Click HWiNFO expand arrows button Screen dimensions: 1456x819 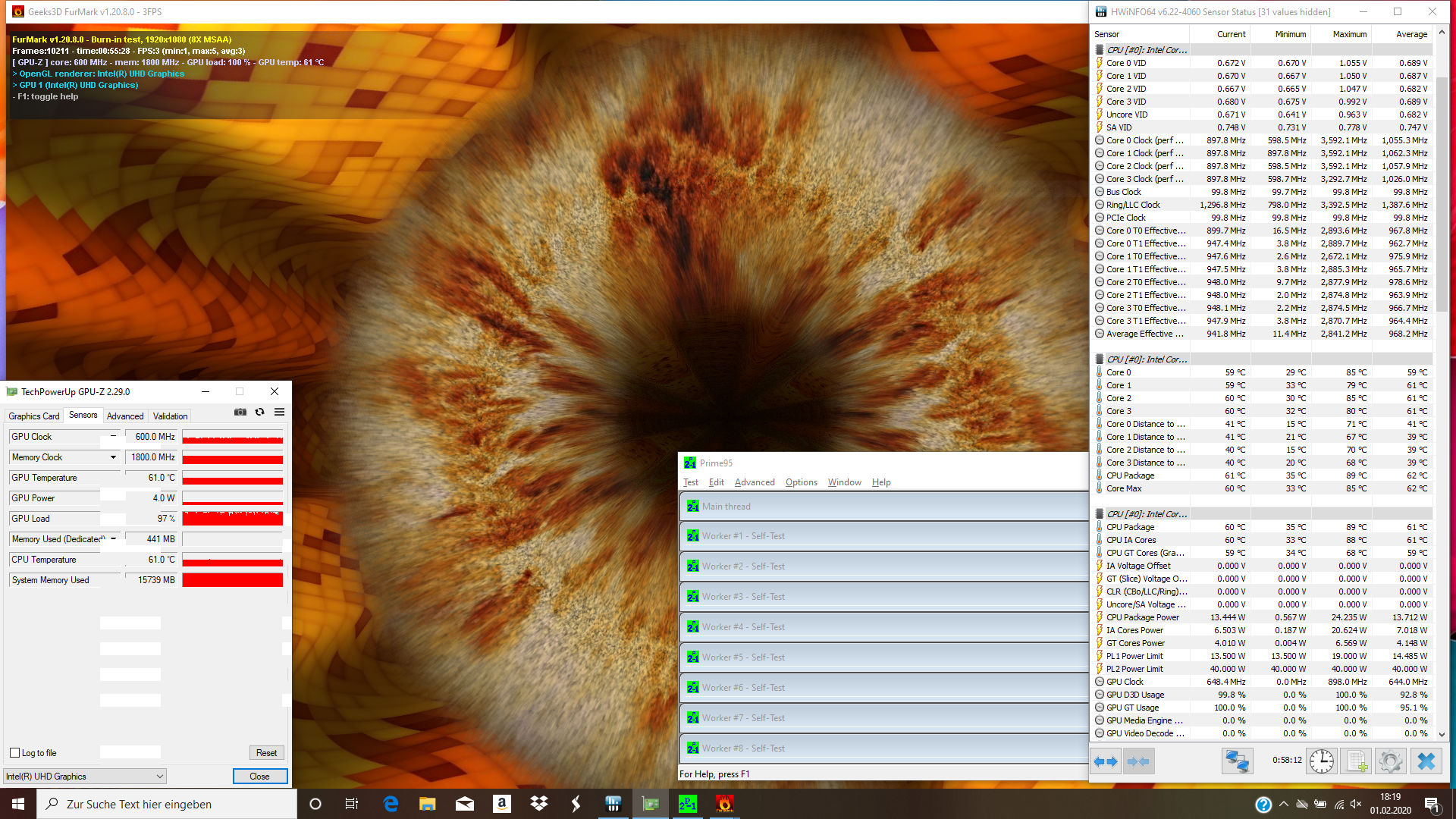click(x=1106, y=761)
